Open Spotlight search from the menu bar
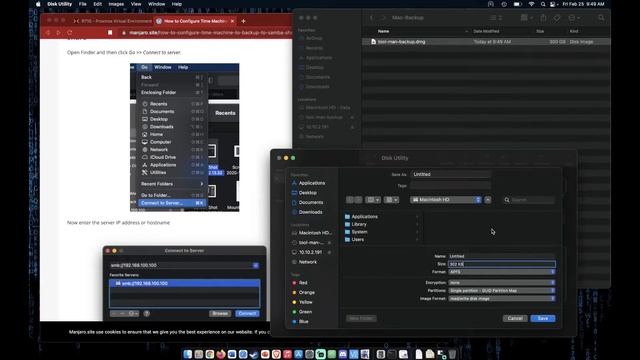The width and height of the screenshot is (640, 360). (543, 4)
